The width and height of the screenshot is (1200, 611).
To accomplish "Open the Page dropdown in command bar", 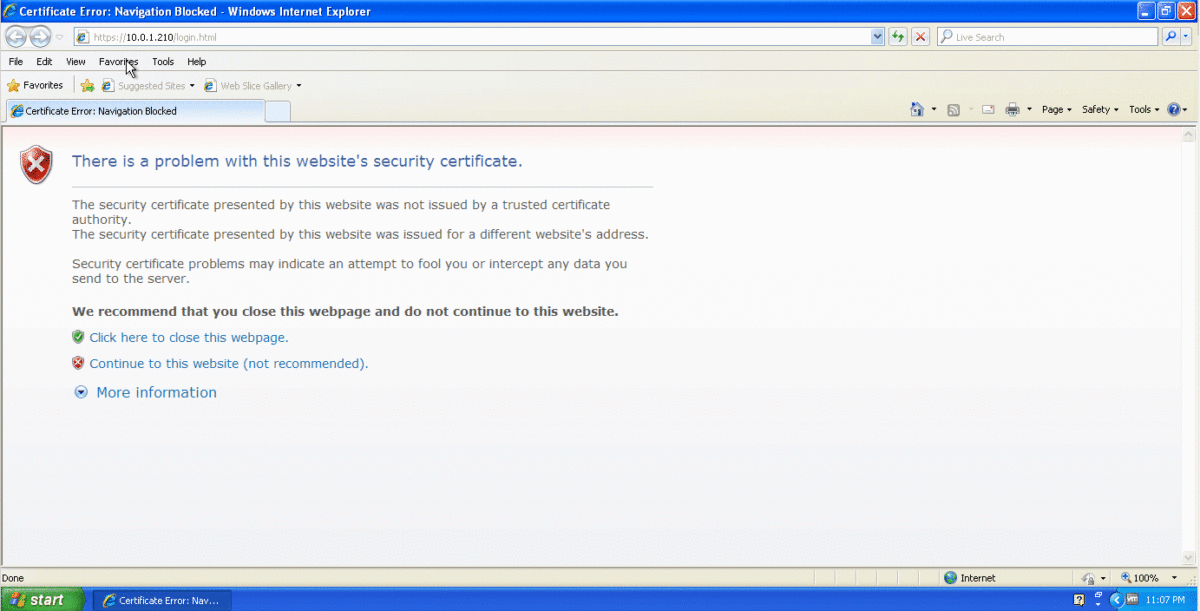I will click(1056, 110).
